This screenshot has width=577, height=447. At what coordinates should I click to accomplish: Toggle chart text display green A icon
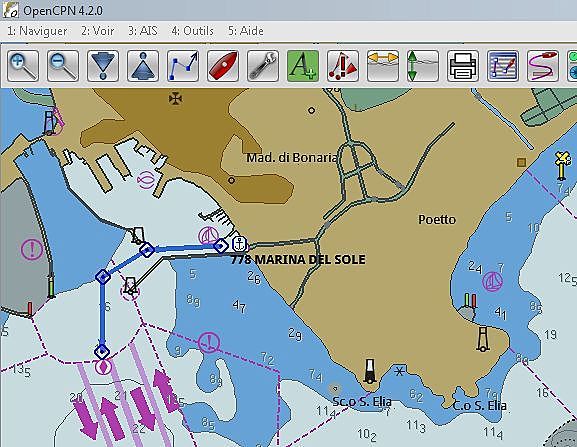click(x=303, y=66)
